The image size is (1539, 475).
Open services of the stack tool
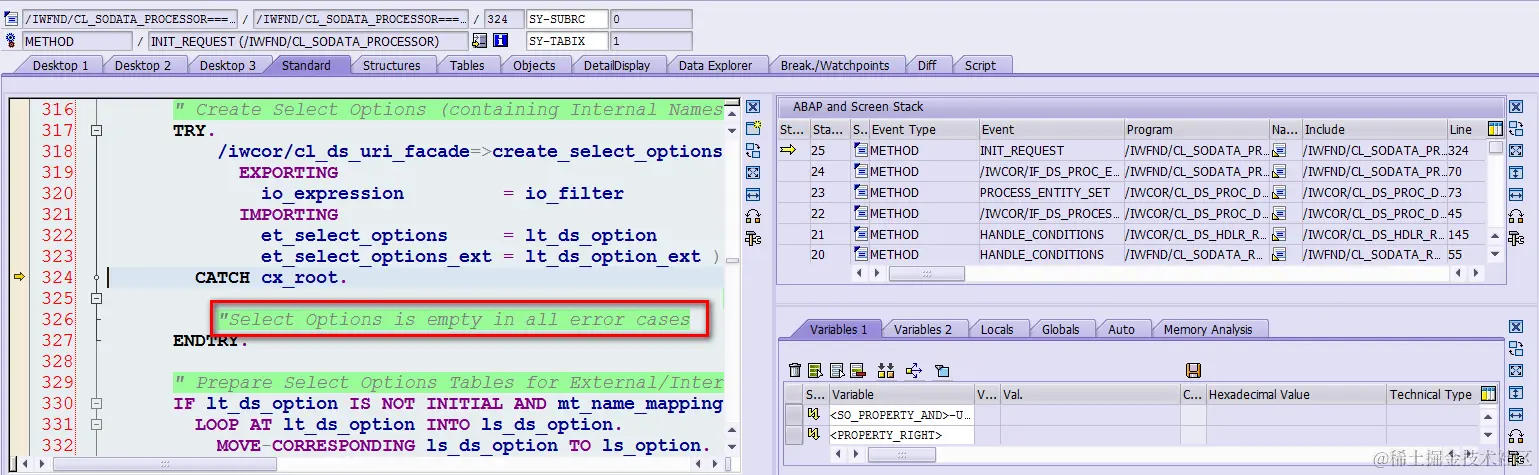[x=1515, y=216]
